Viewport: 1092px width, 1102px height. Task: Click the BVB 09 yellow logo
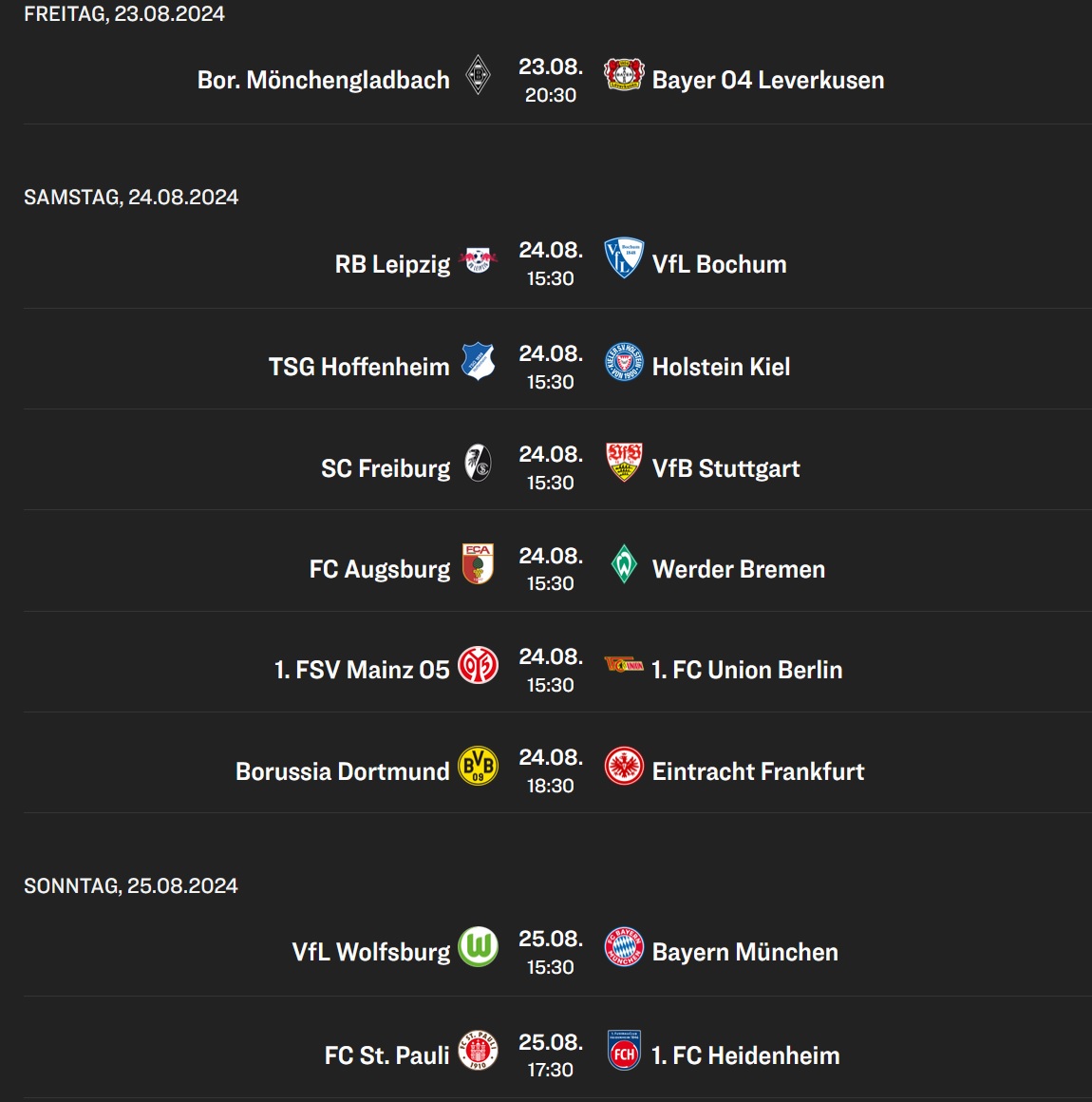tap(478, 766)
